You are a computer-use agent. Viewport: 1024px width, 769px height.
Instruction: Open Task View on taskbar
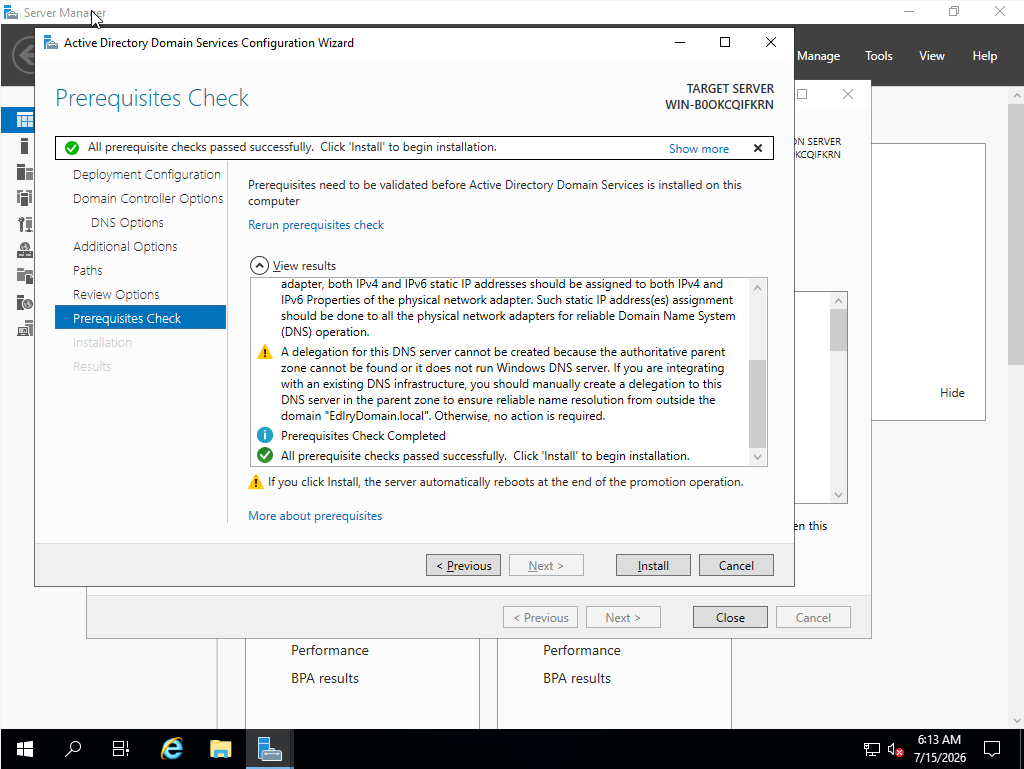tap(121, 749)
